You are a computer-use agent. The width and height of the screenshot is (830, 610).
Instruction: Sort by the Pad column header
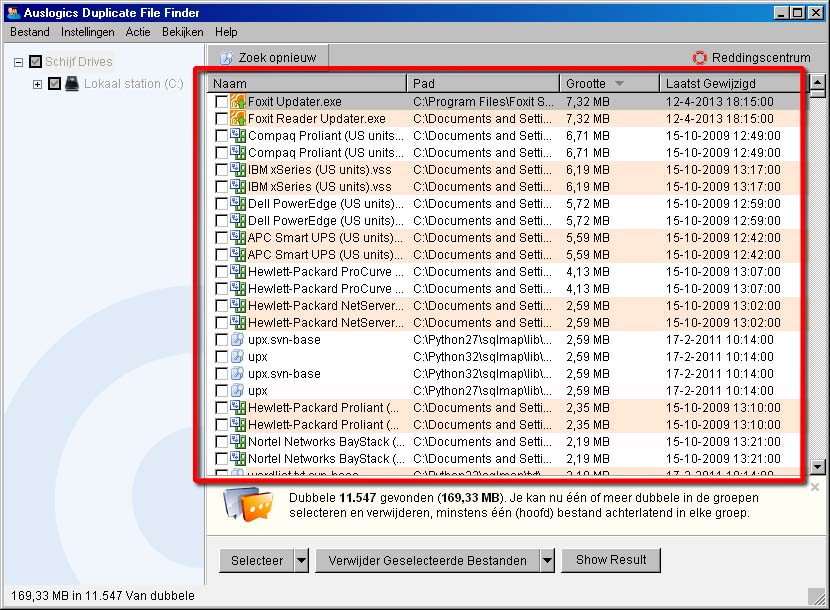click(483, 83)
